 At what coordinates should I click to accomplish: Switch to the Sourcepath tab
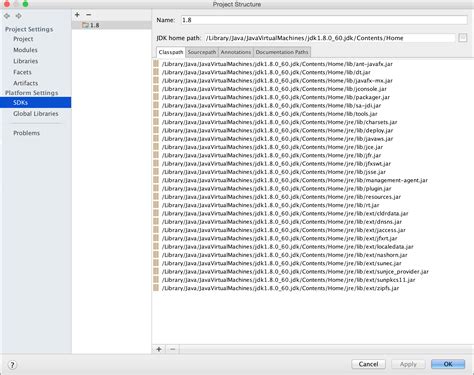click(202, 52)
